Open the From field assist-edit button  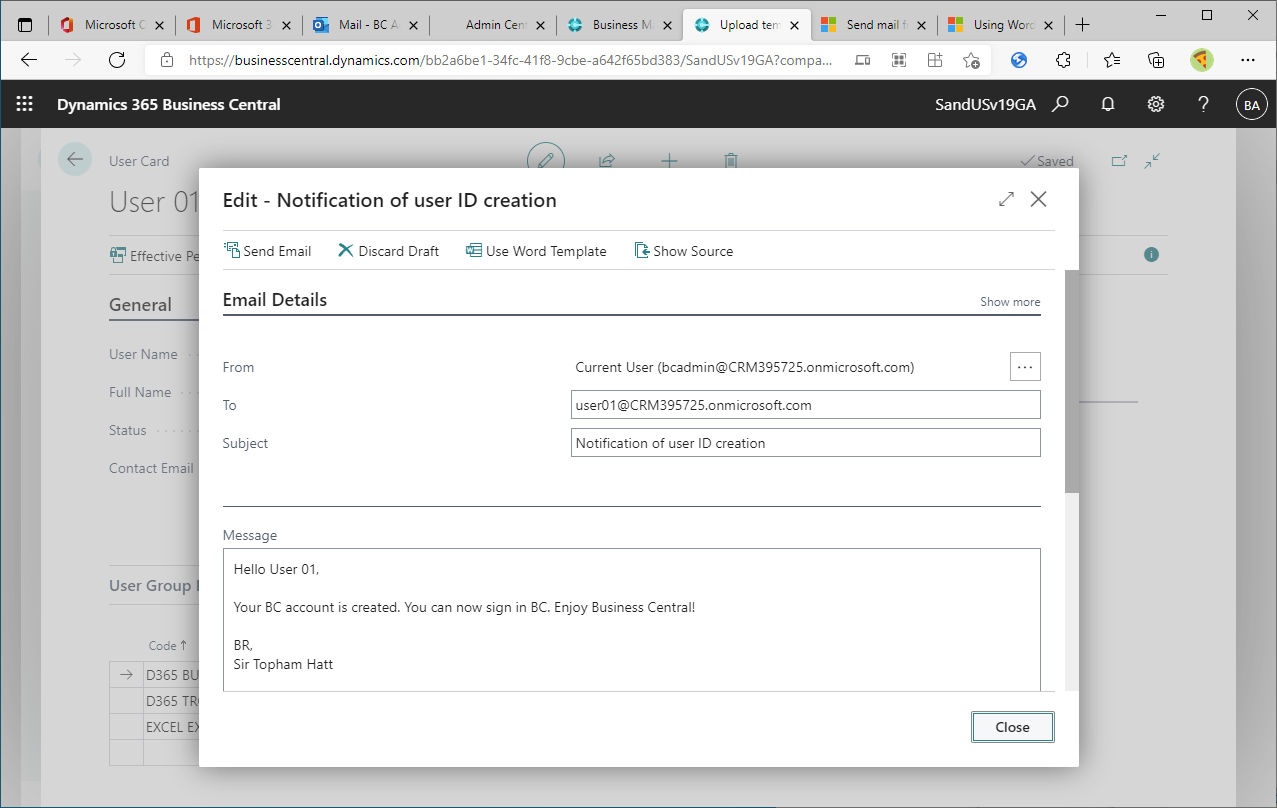[x=1024, y=366]
